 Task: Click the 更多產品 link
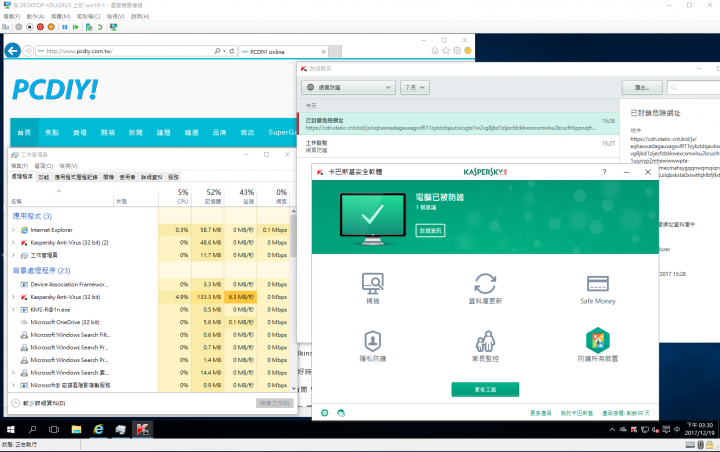pos(540,413)
